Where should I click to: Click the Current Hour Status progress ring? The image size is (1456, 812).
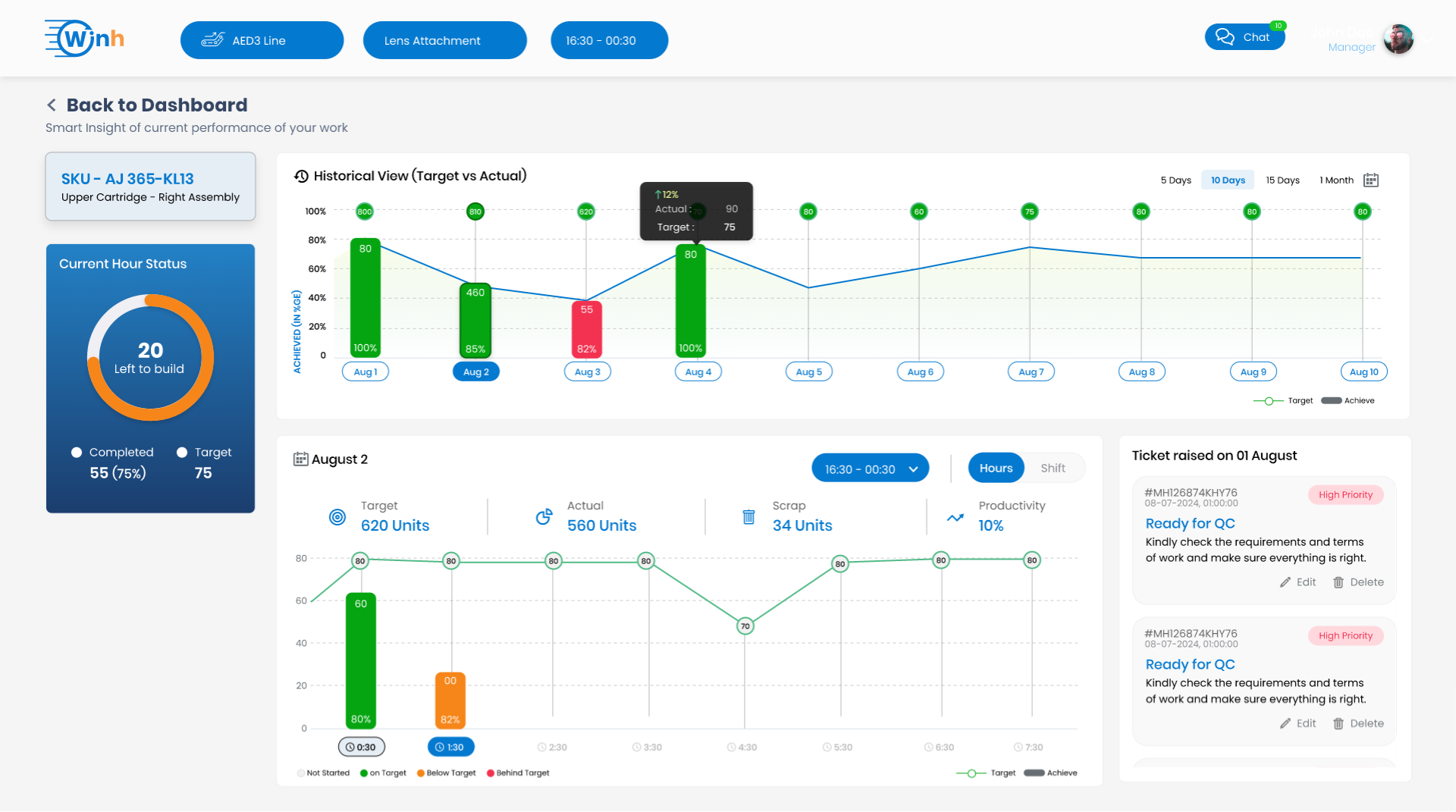[149, 357]
